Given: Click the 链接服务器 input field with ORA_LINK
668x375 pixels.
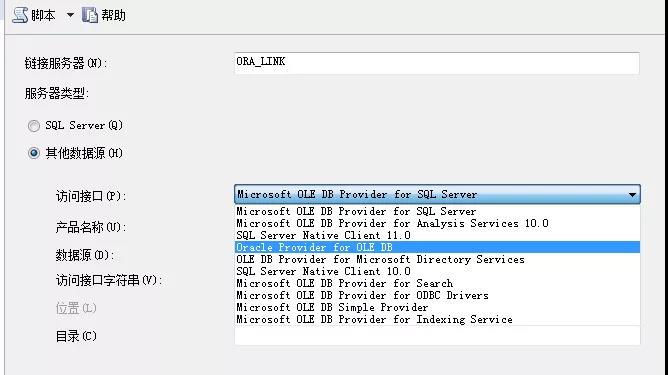Looking at the screenshot, I should (437, 63).
